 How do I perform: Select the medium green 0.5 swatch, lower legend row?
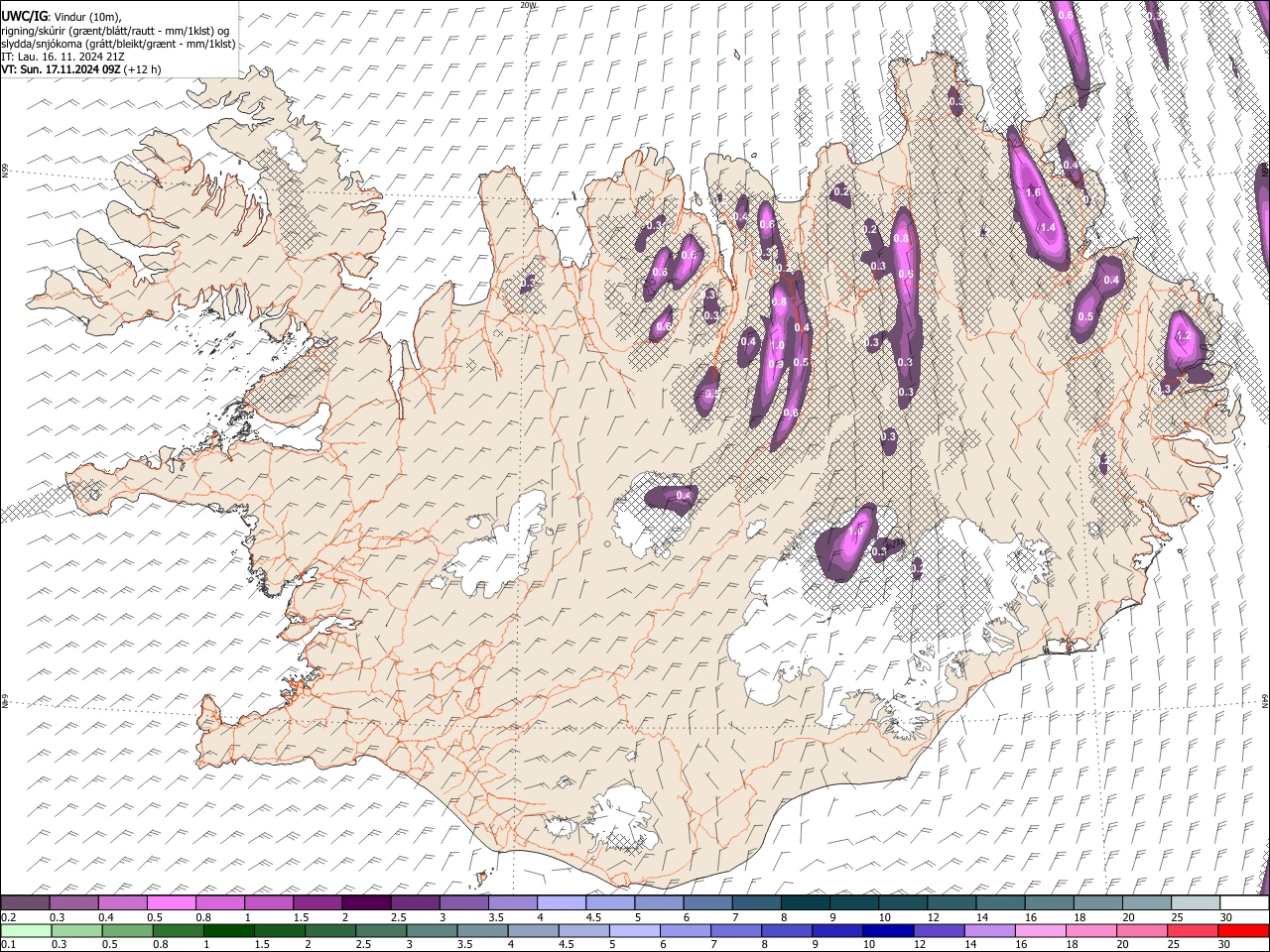point(127,930)
